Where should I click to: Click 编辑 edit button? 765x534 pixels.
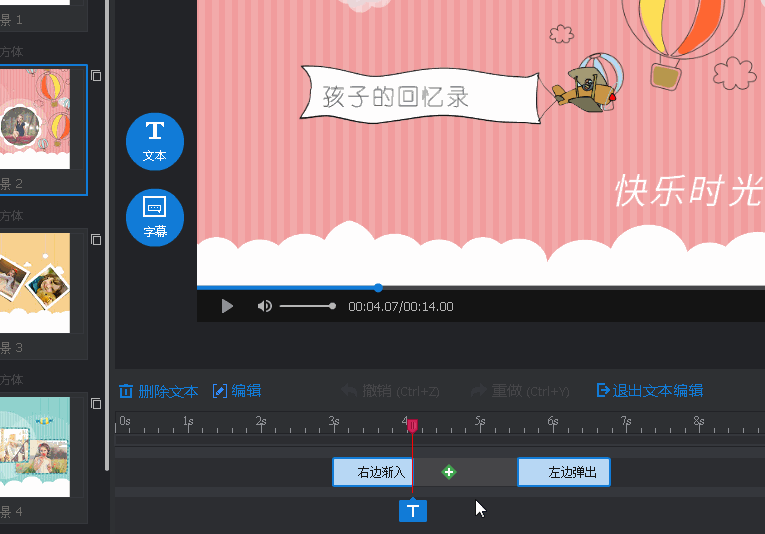tap(237, 391)
